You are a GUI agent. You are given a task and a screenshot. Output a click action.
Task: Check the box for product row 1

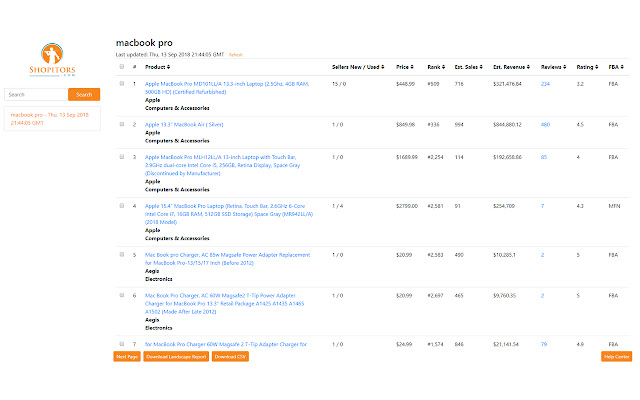coord(122,83)
